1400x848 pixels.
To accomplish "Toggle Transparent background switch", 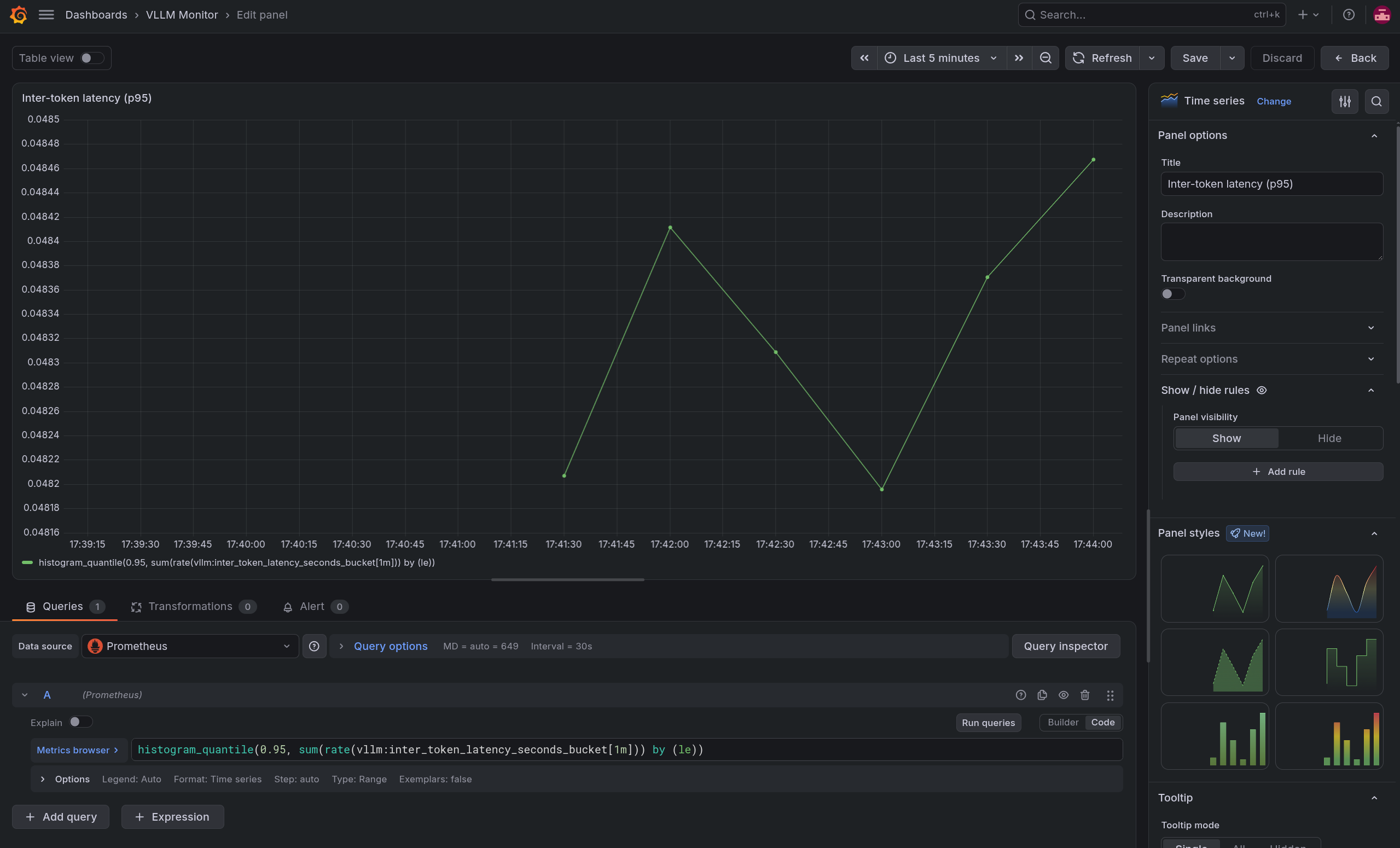I will point(1173,294).
